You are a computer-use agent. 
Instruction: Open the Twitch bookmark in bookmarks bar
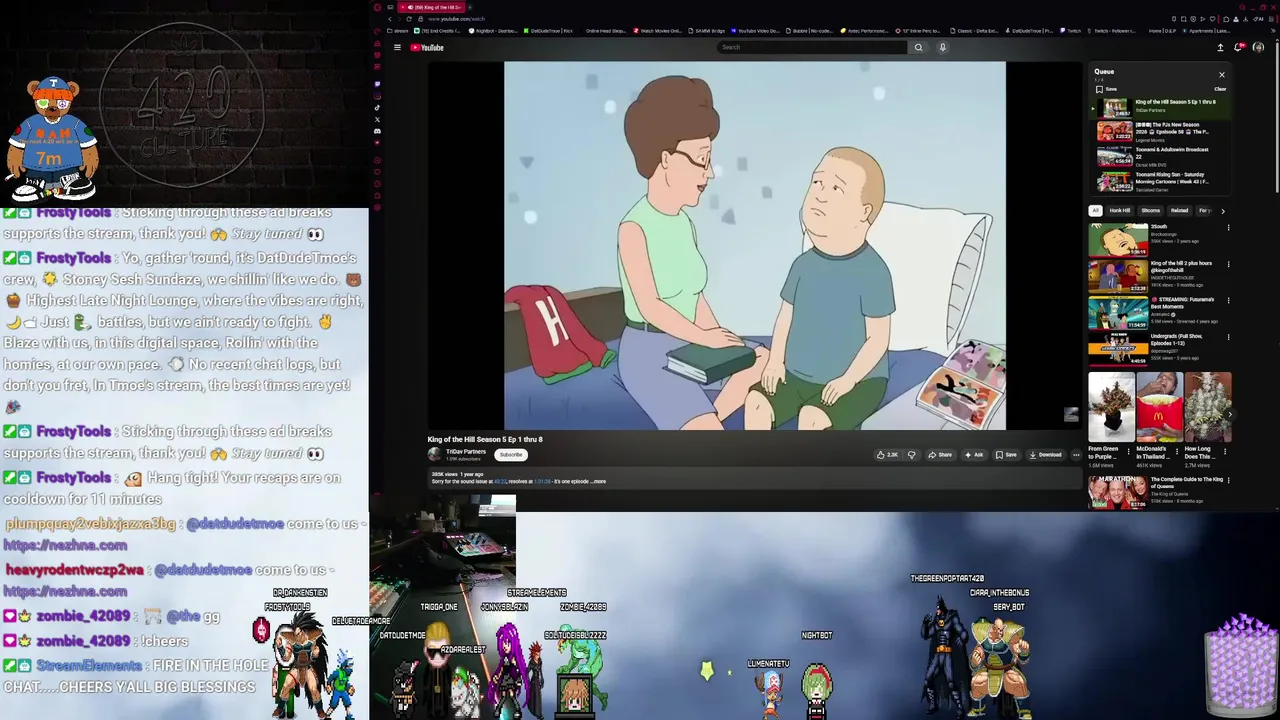[x=1070, y=31]
